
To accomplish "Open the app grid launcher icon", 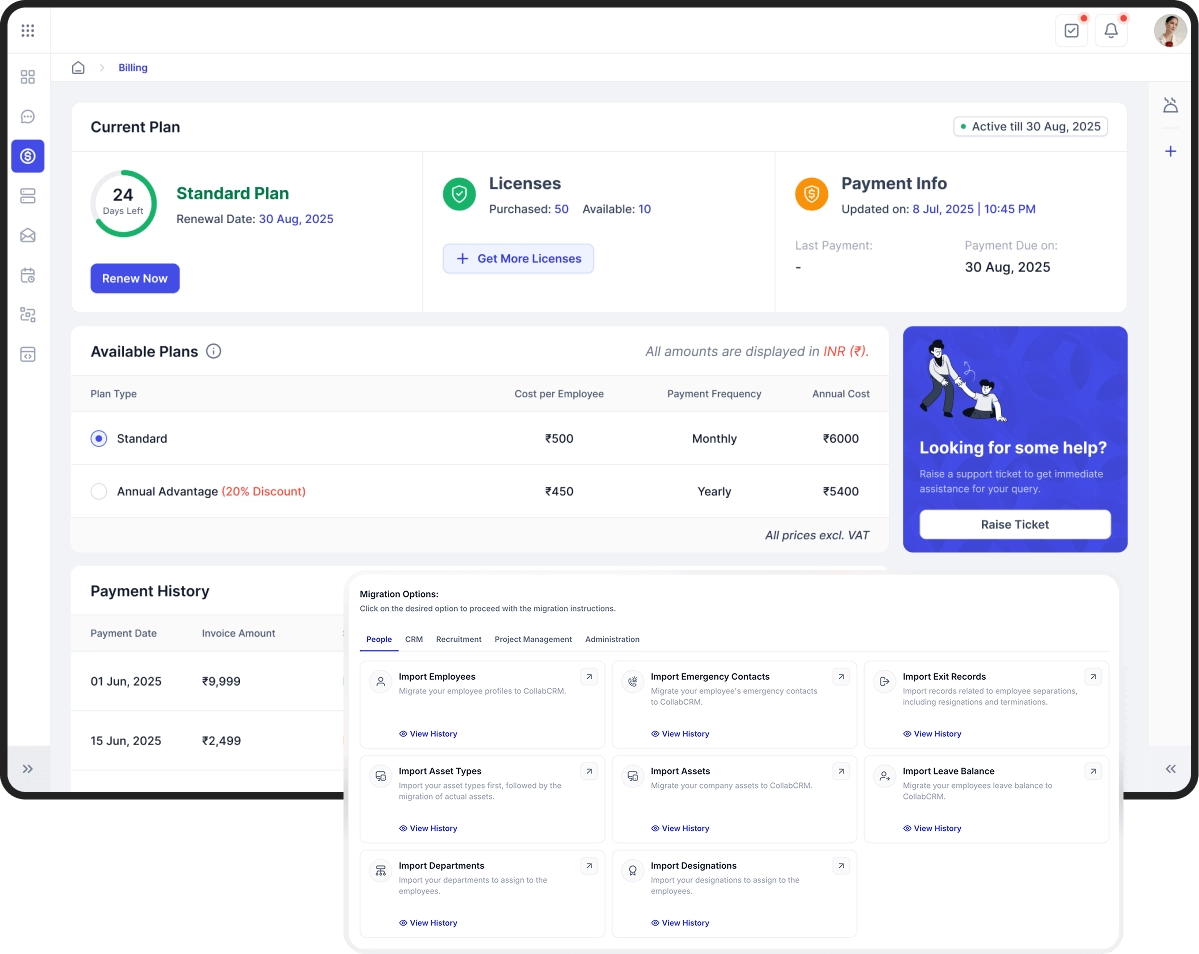I will (28, 31).
